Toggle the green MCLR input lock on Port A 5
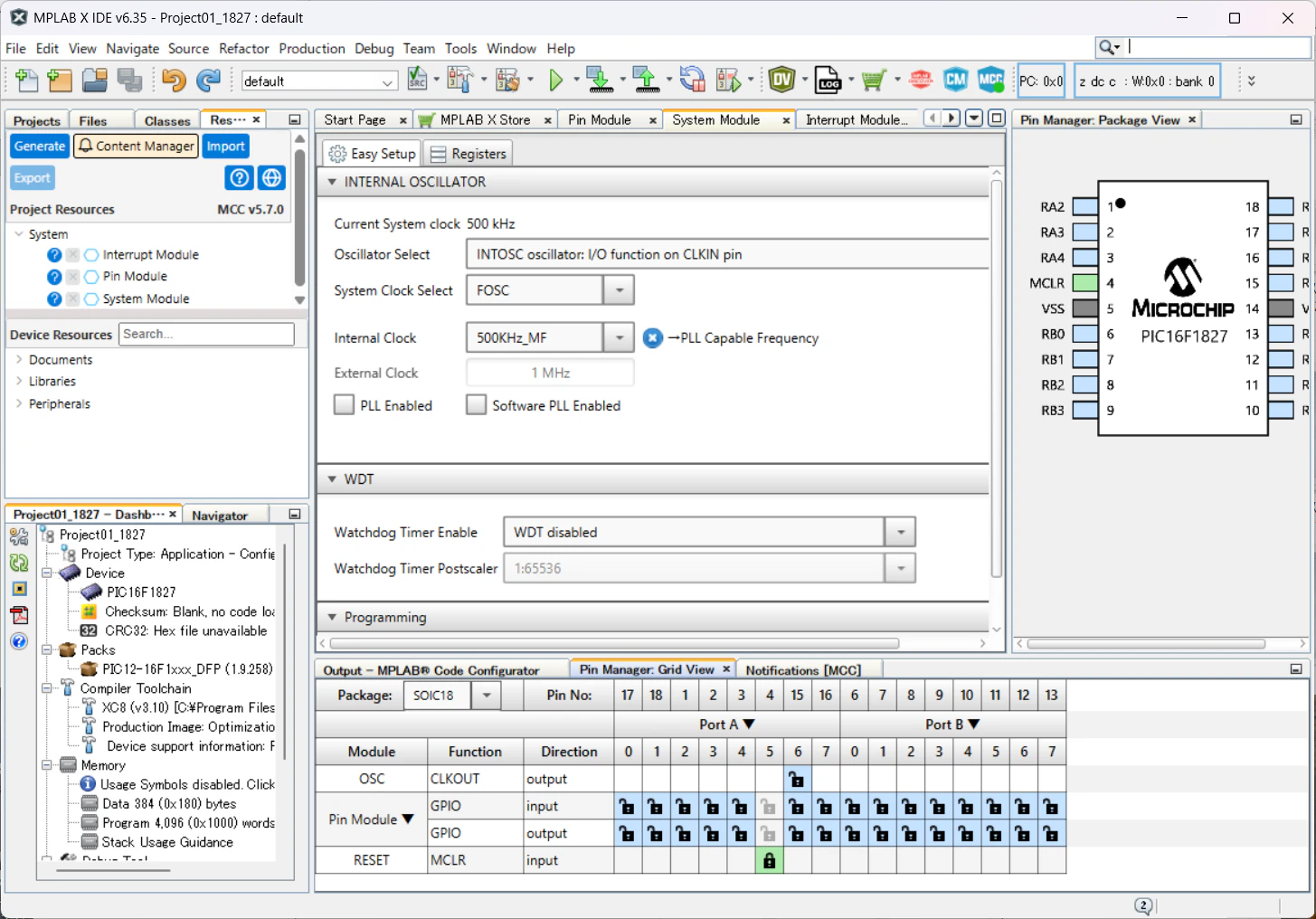This screenshot has width=1316, height=919. tap(769, 860)
